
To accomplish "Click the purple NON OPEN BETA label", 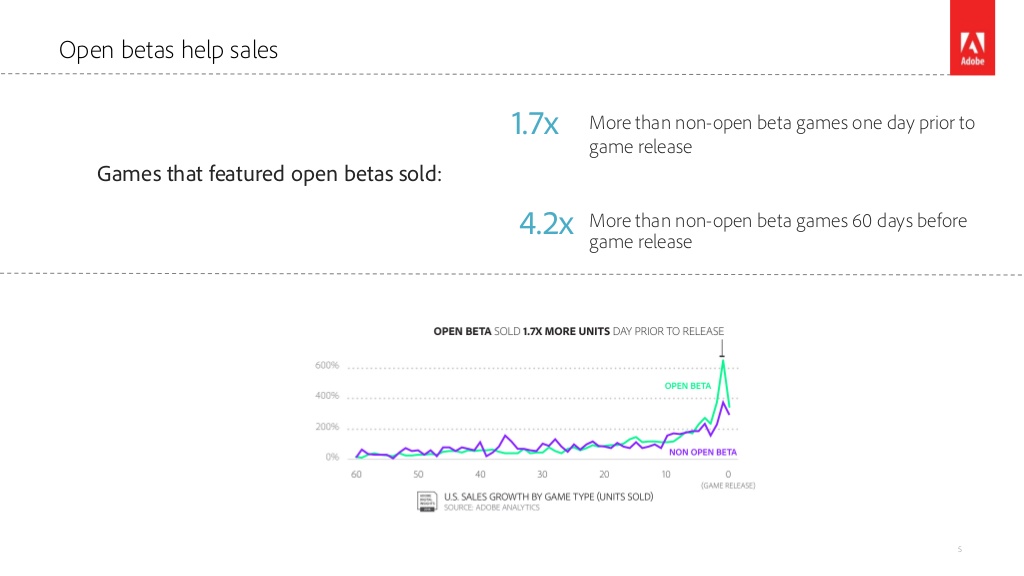I will [702, 452].
